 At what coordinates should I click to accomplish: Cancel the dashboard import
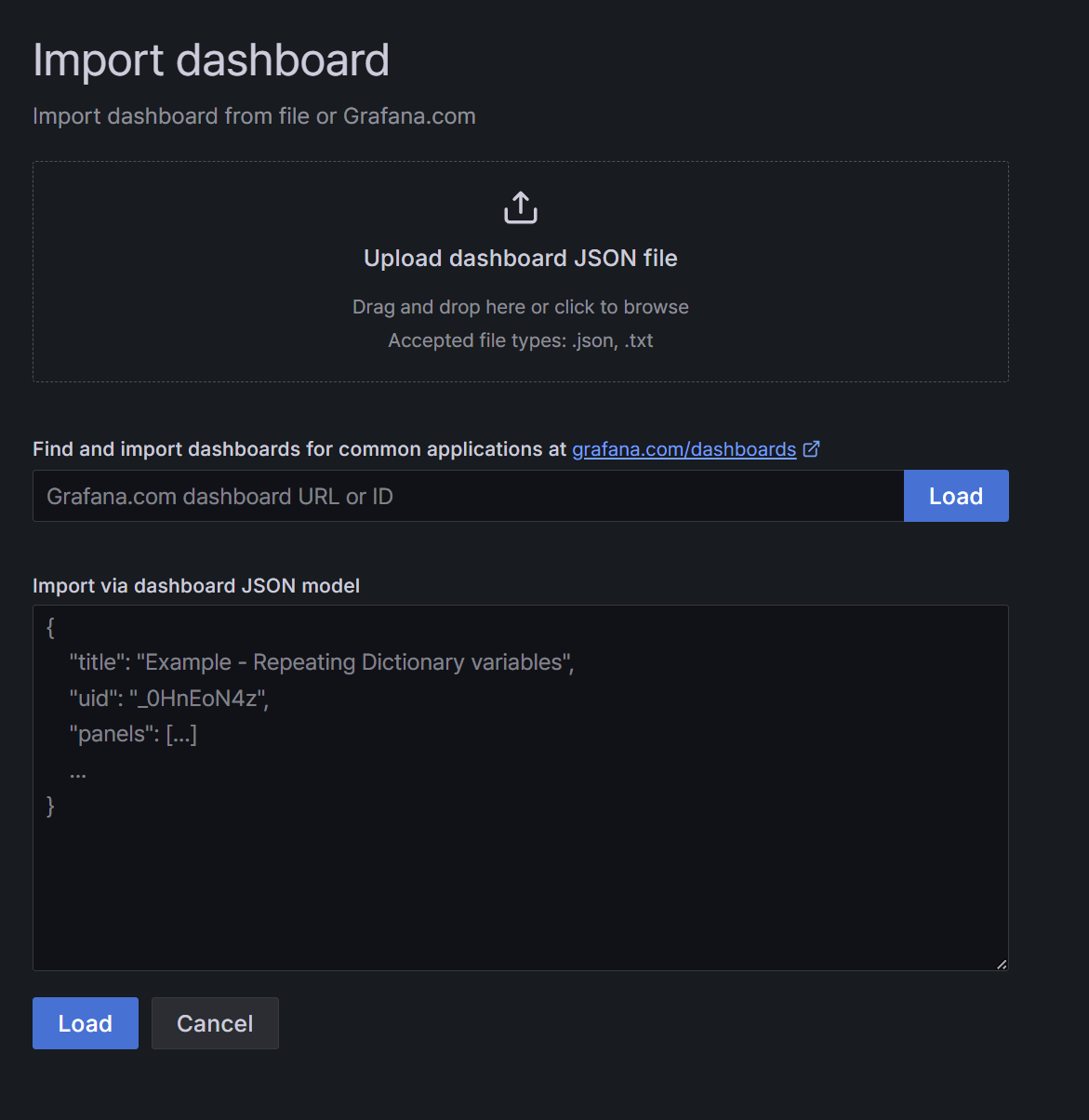coord(215,1023)
